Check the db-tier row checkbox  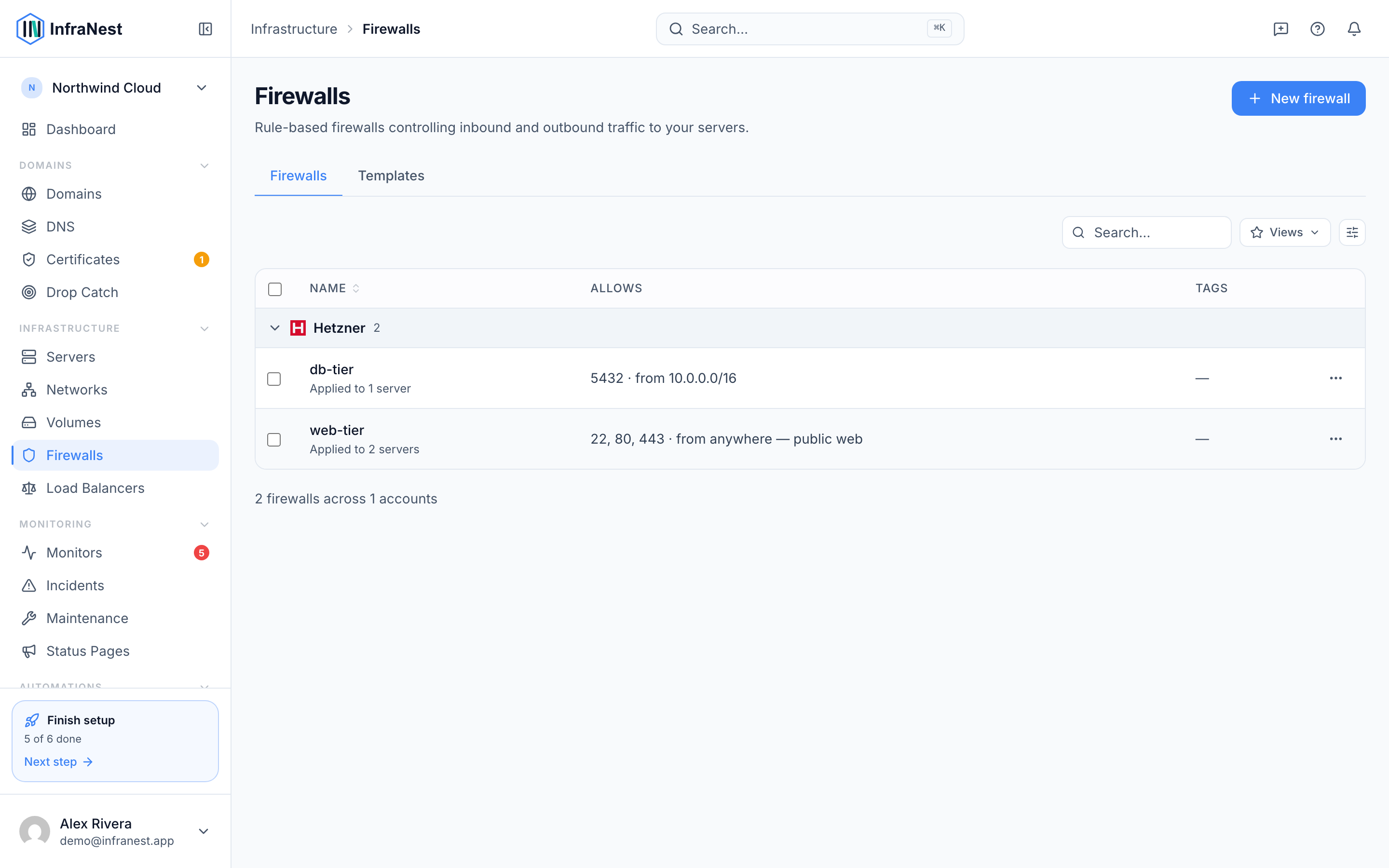point(274,379)
